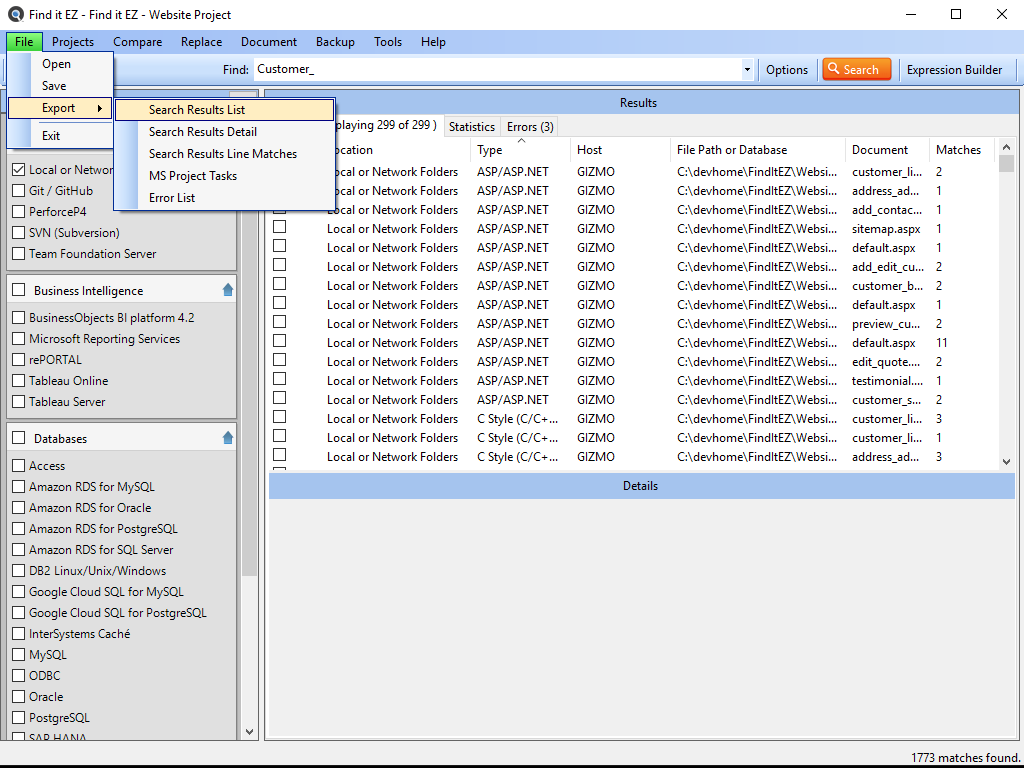Open the Document menu
1024x768 pixels.
[x=268, y=42]
